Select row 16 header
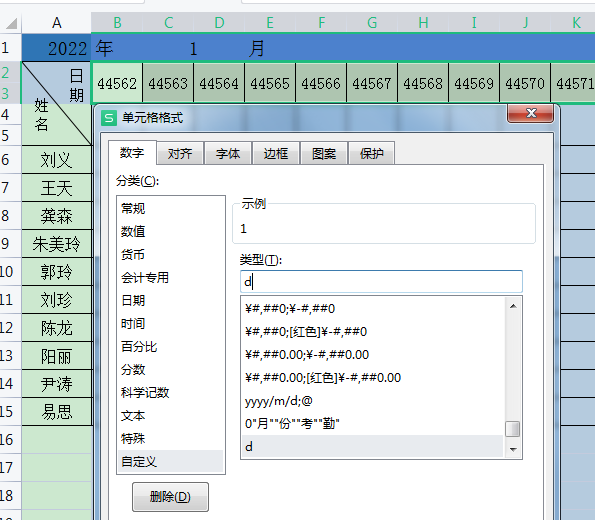Screen dimensions: 595x520 [10, 440]
